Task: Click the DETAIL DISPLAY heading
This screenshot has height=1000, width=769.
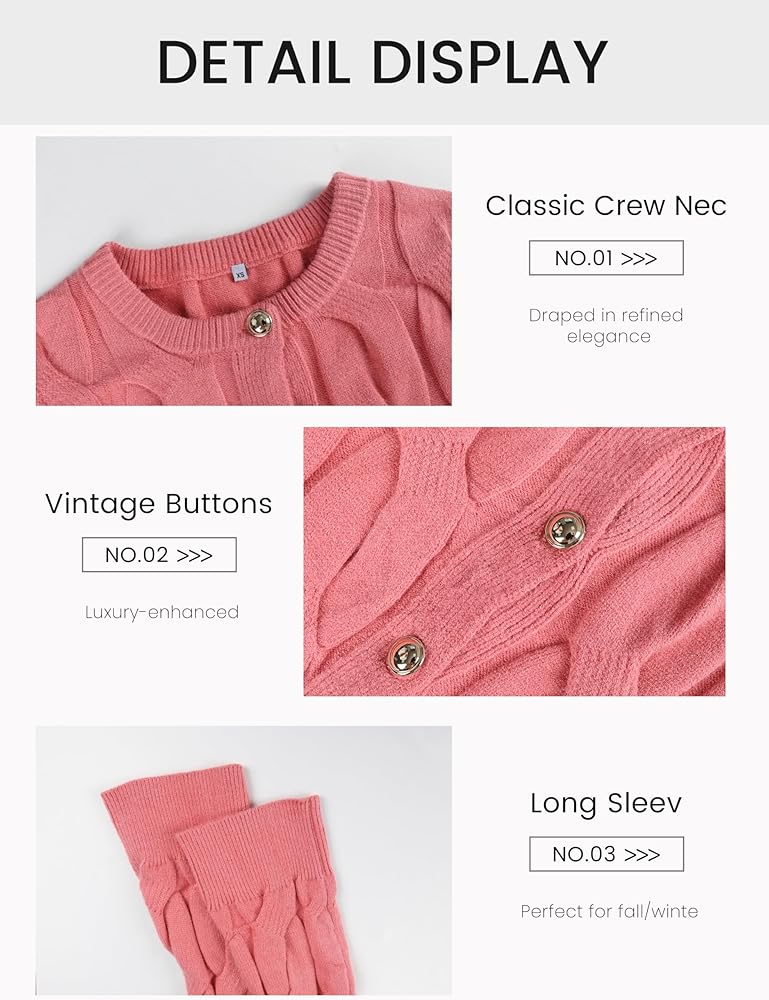Action: click(383, 62)
